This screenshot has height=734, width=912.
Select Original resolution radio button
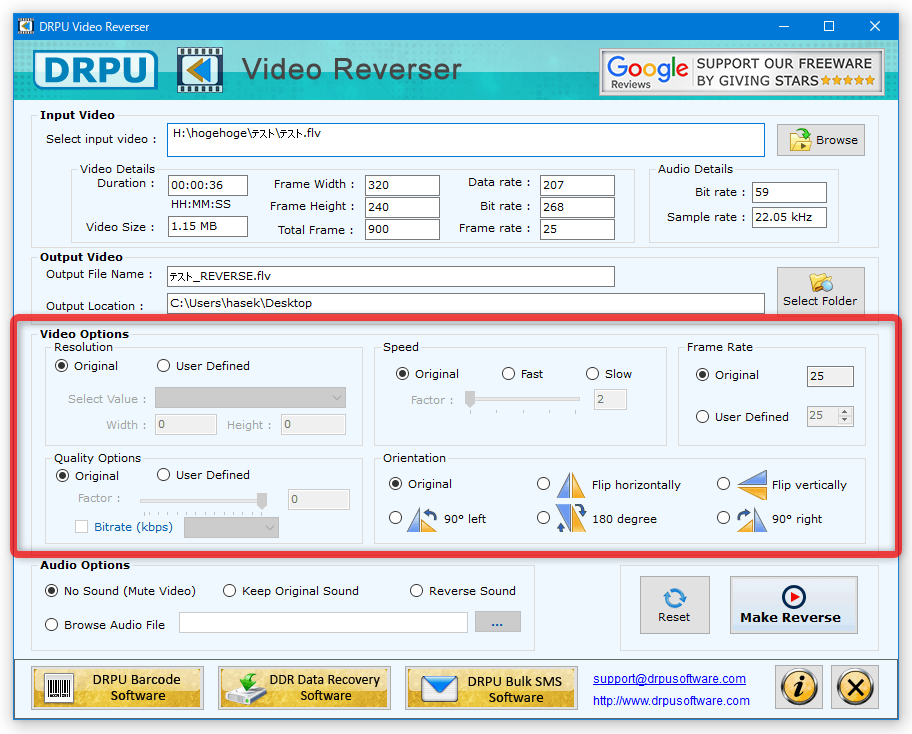(61, 366)
